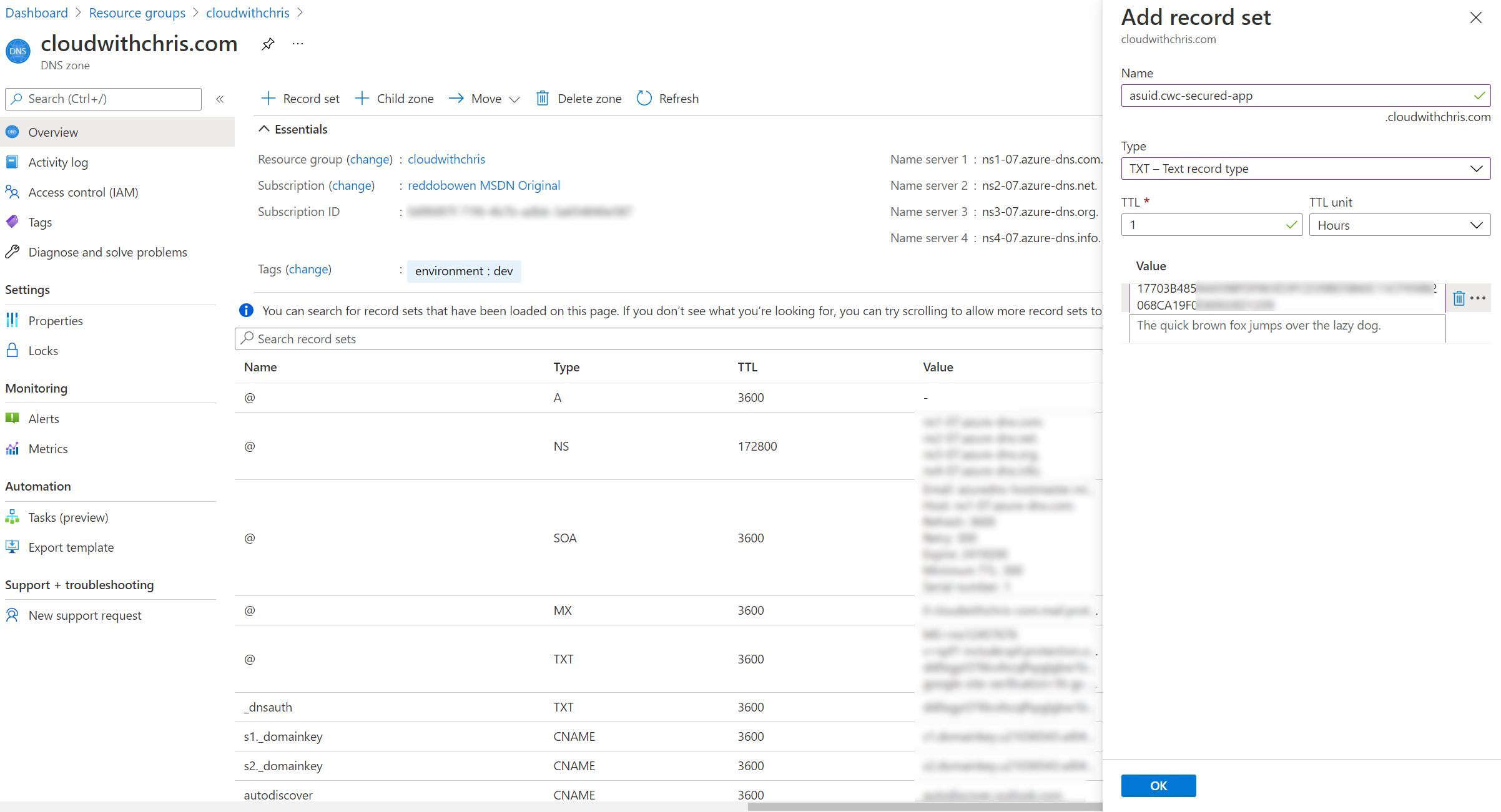Screen dimensions: 1501x812
Task: Open more options with the ellipsis menu
Action: tap(298, 43)
